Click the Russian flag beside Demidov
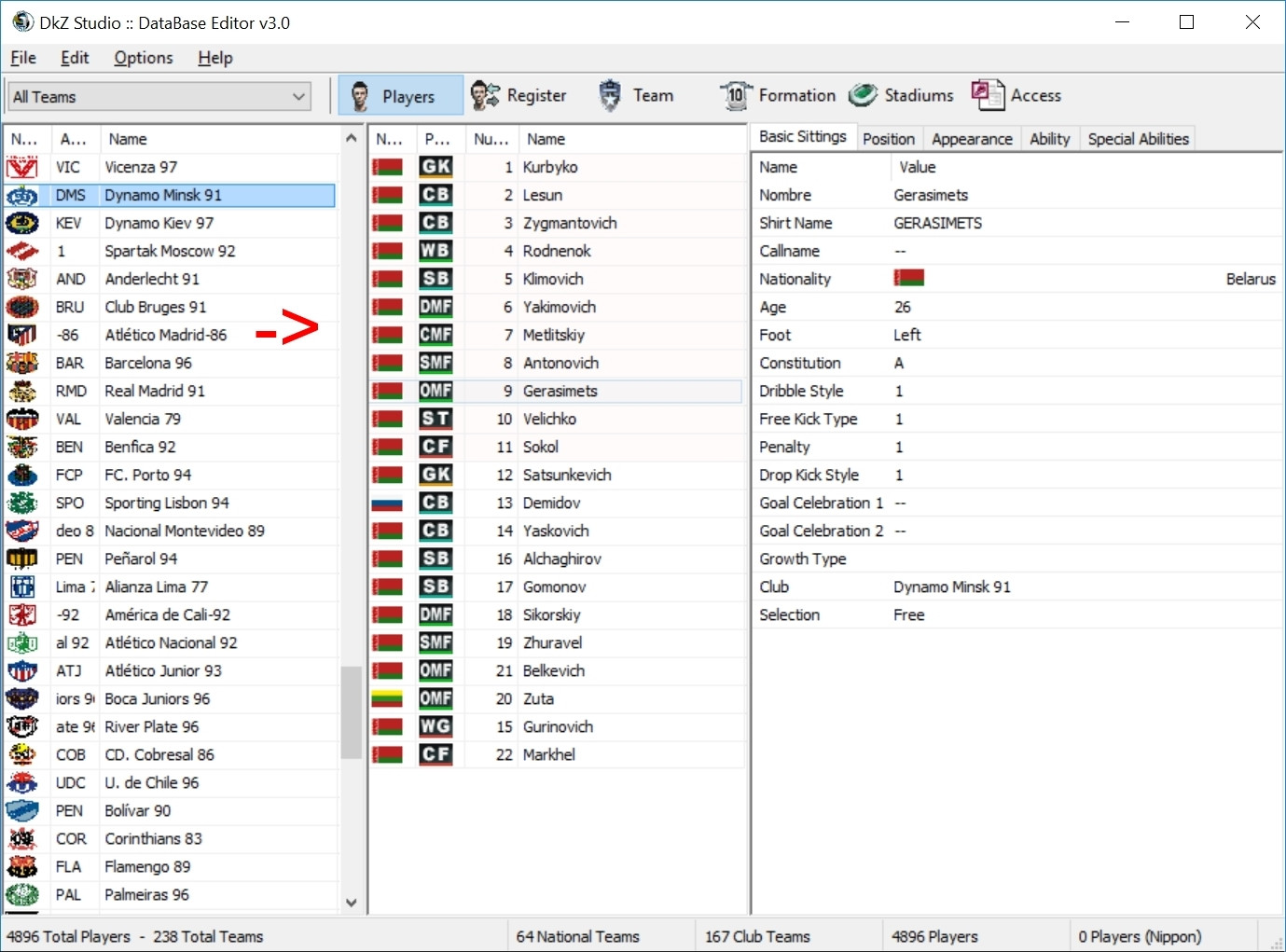Viewport: 1286px width, 952px height. coord(387,503)
